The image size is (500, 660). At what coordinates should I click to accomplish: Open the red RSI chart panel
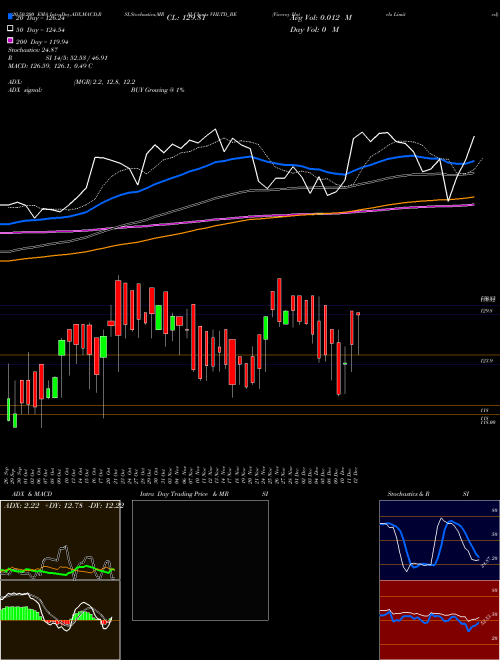coord(439,620)
